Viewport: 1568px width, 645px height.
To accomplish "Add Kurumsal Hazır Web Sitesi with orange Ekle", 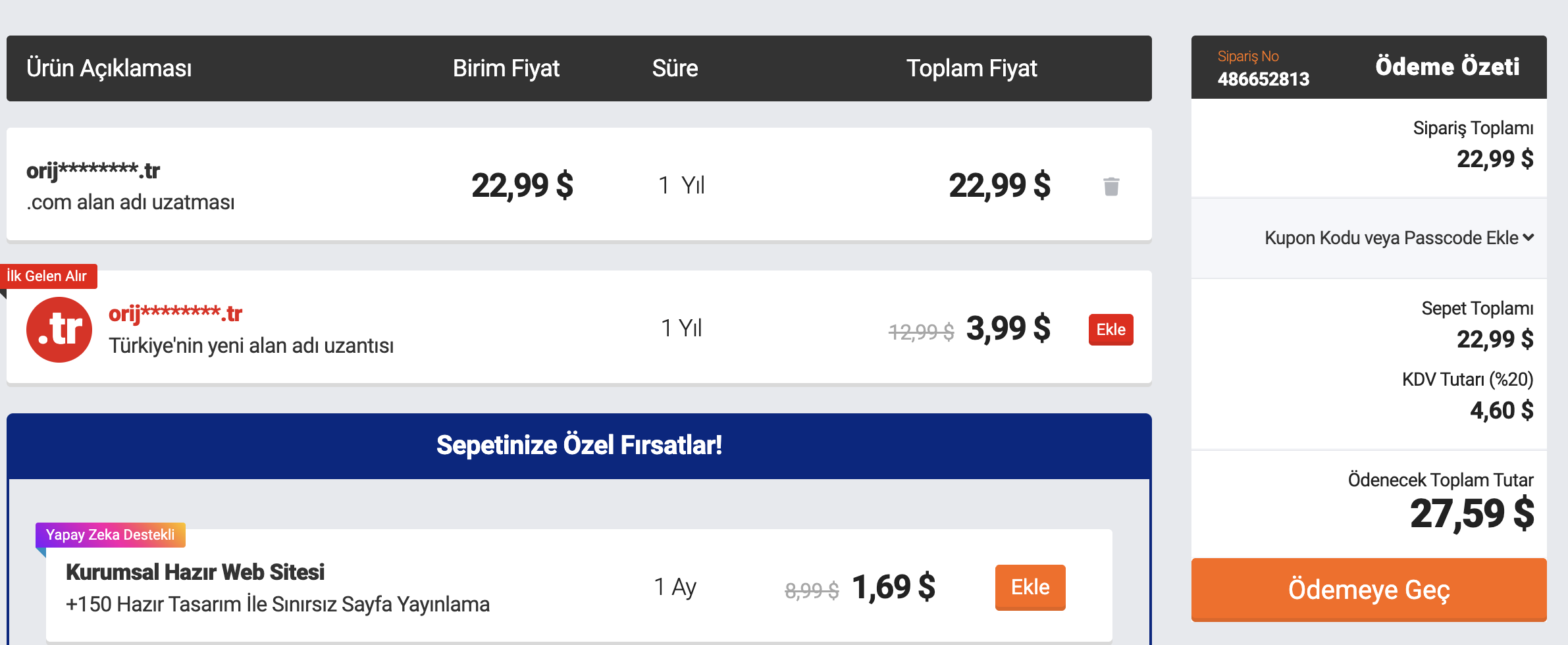I will tap(1030, 587).
